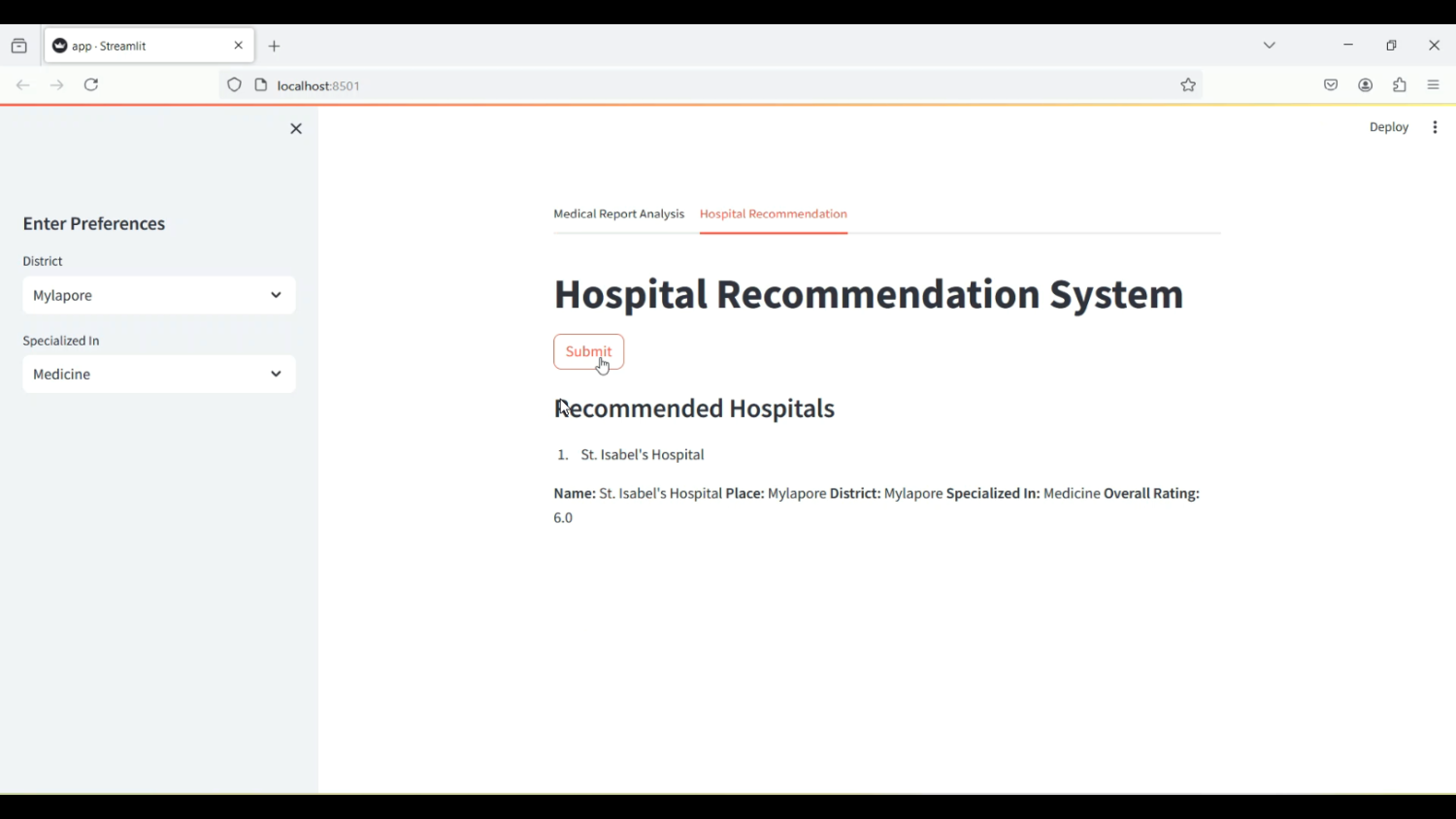Reload the current page
This screenshot has width=1456, height=819.
pyautogui.click(x=92, y=85)
